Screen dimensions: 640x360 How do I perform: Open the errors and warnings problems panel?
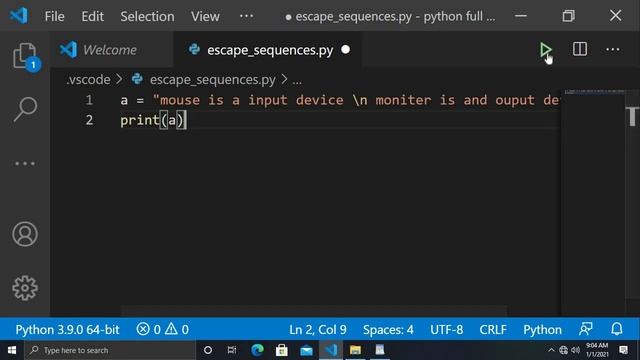pyautogui.click(x=162, y=329)
